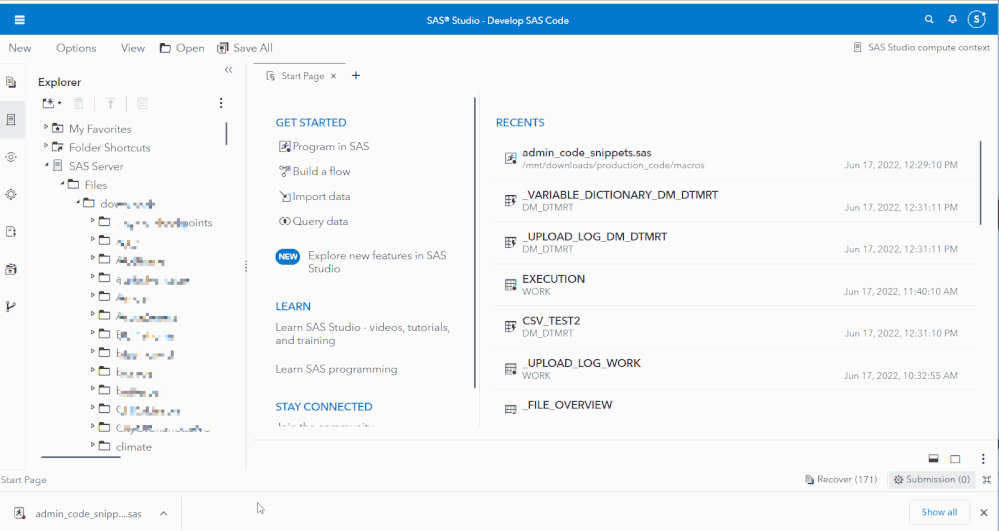Select the climate folder in tree
The width and height of the screenshot is (999, 531).
pos(134,447)
